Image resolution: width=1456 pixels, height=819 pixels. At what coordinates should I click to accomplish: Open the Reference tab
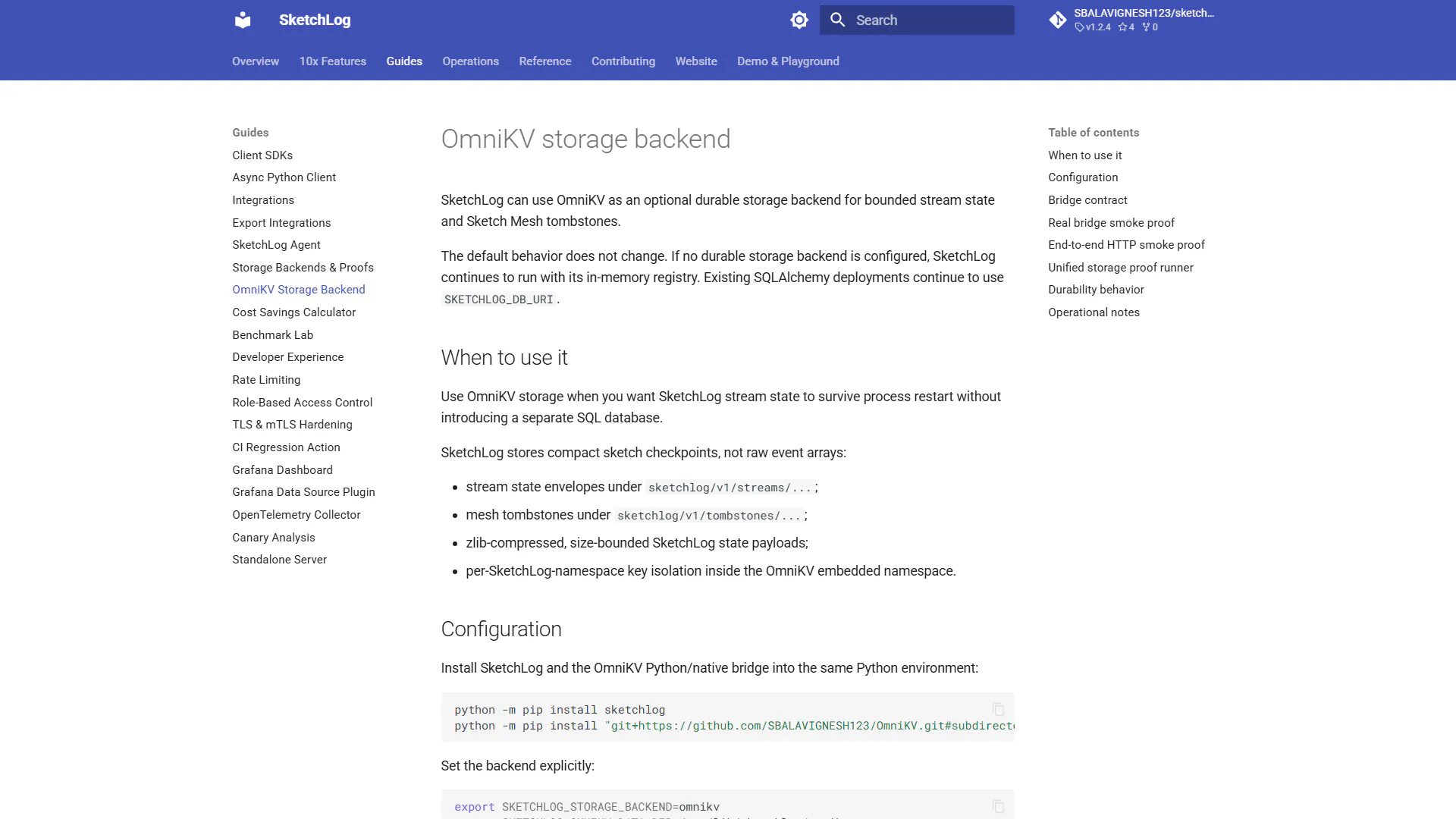coord(545,61)
